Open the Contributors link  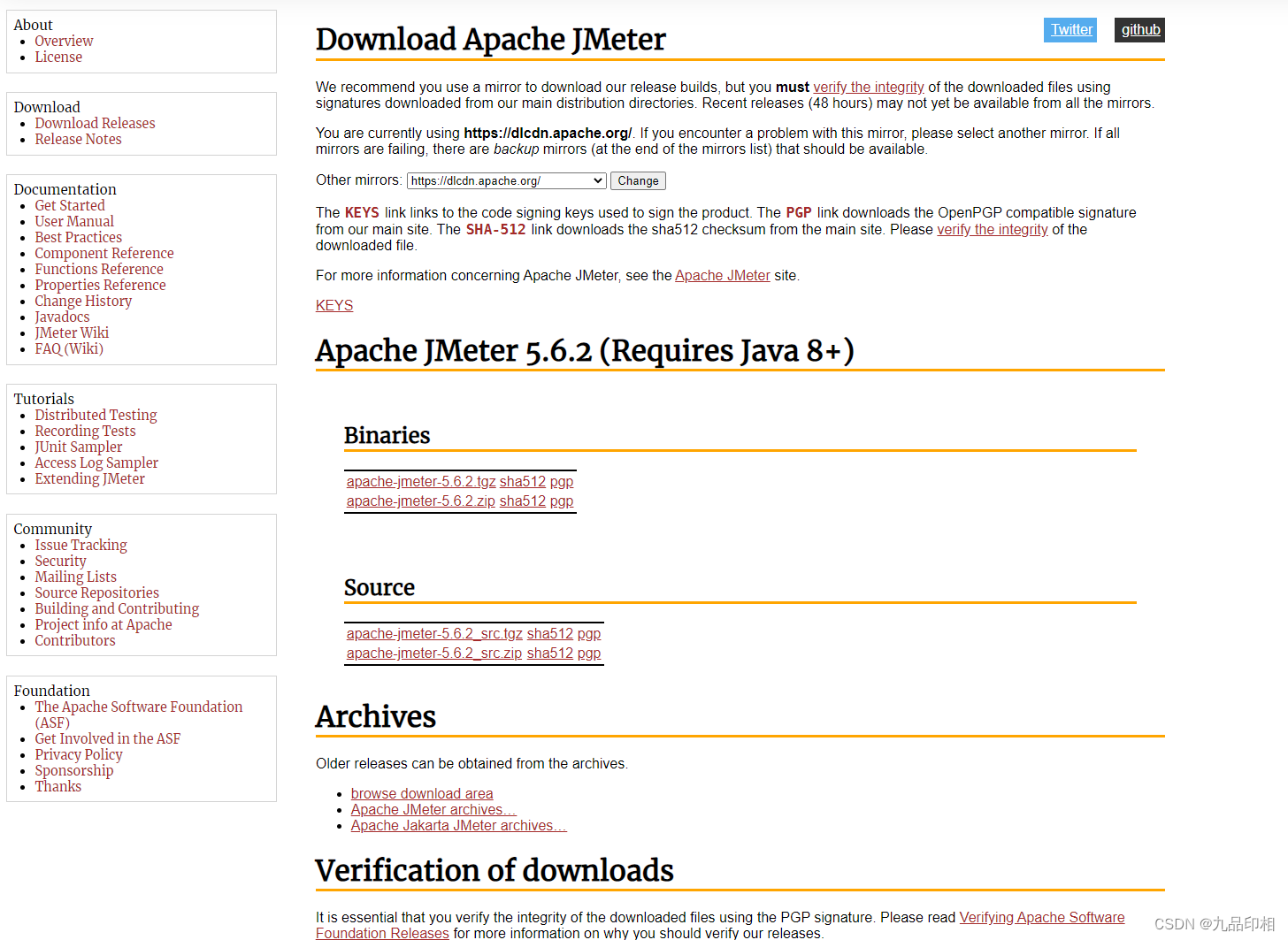point(75,641)
